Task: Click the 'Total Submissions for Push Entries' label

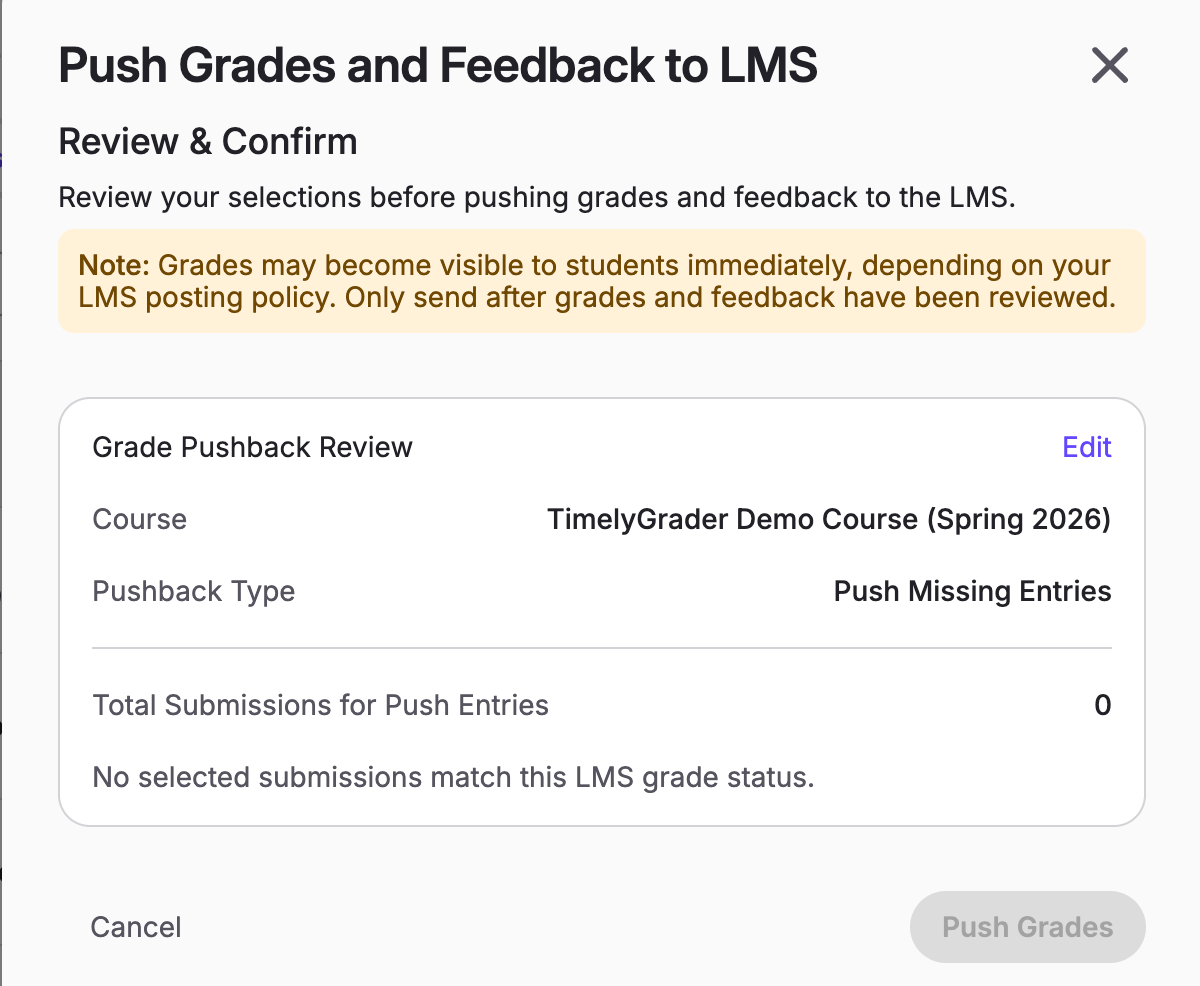Action: pos(321,706)
